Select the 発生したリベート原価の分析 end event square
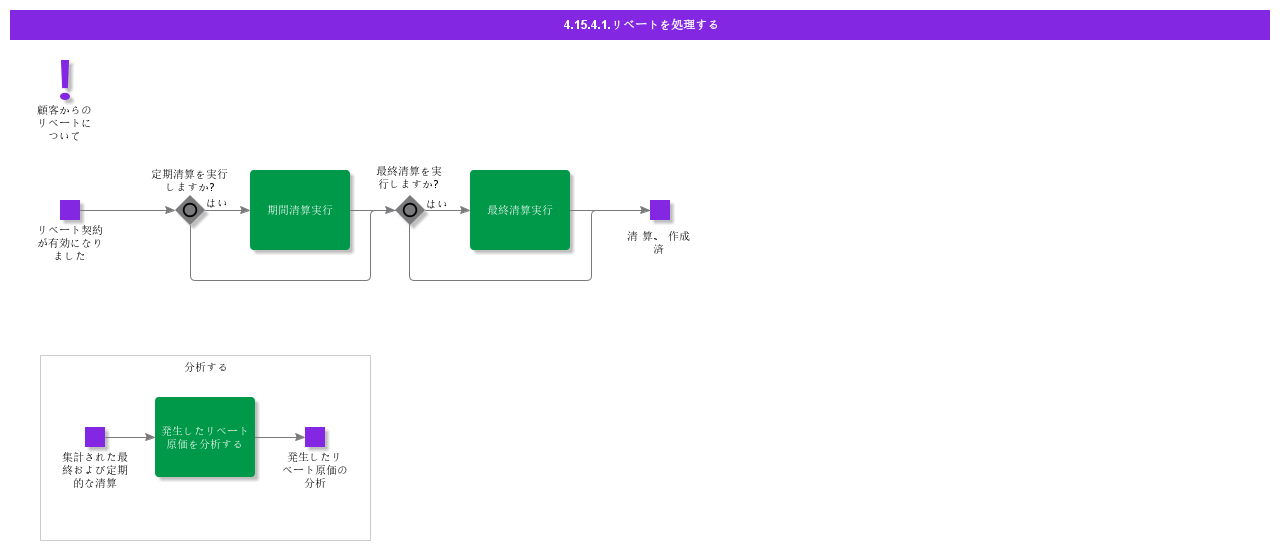1280x550 pixels. point(315,437)
